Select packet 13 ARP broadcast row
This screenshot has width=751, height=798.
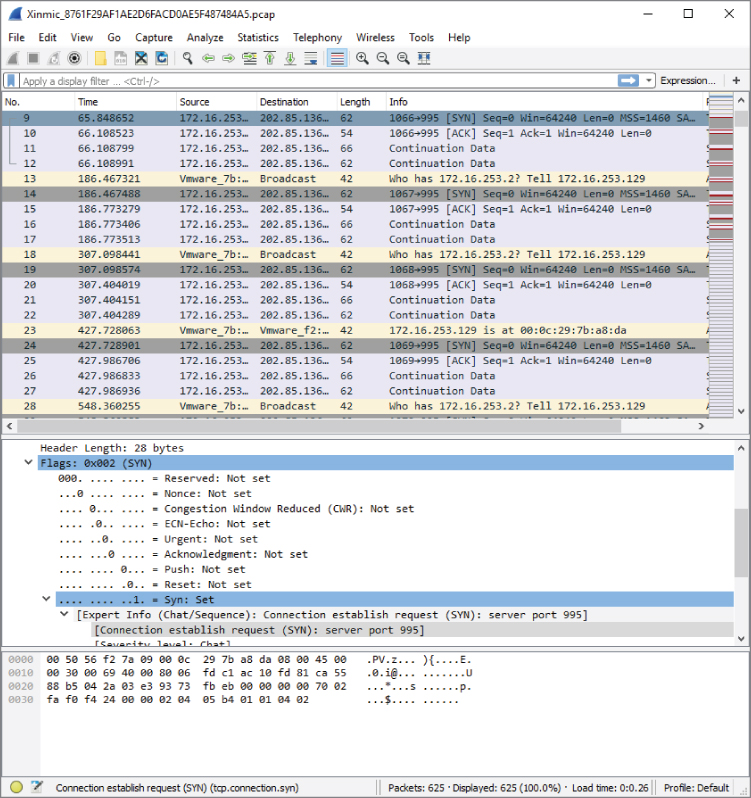[x=355, y=179]
